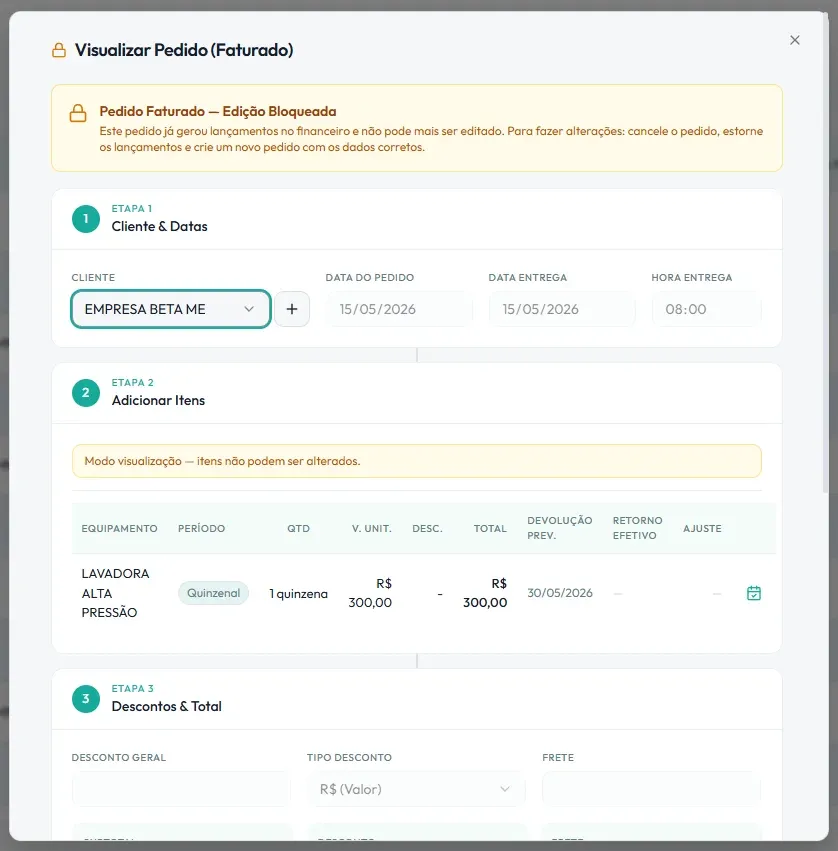Screen dimensions: 838x851
Task: Click the LAVADORA ALTA PRESSÃO equipment name
Action: [115, 593]
